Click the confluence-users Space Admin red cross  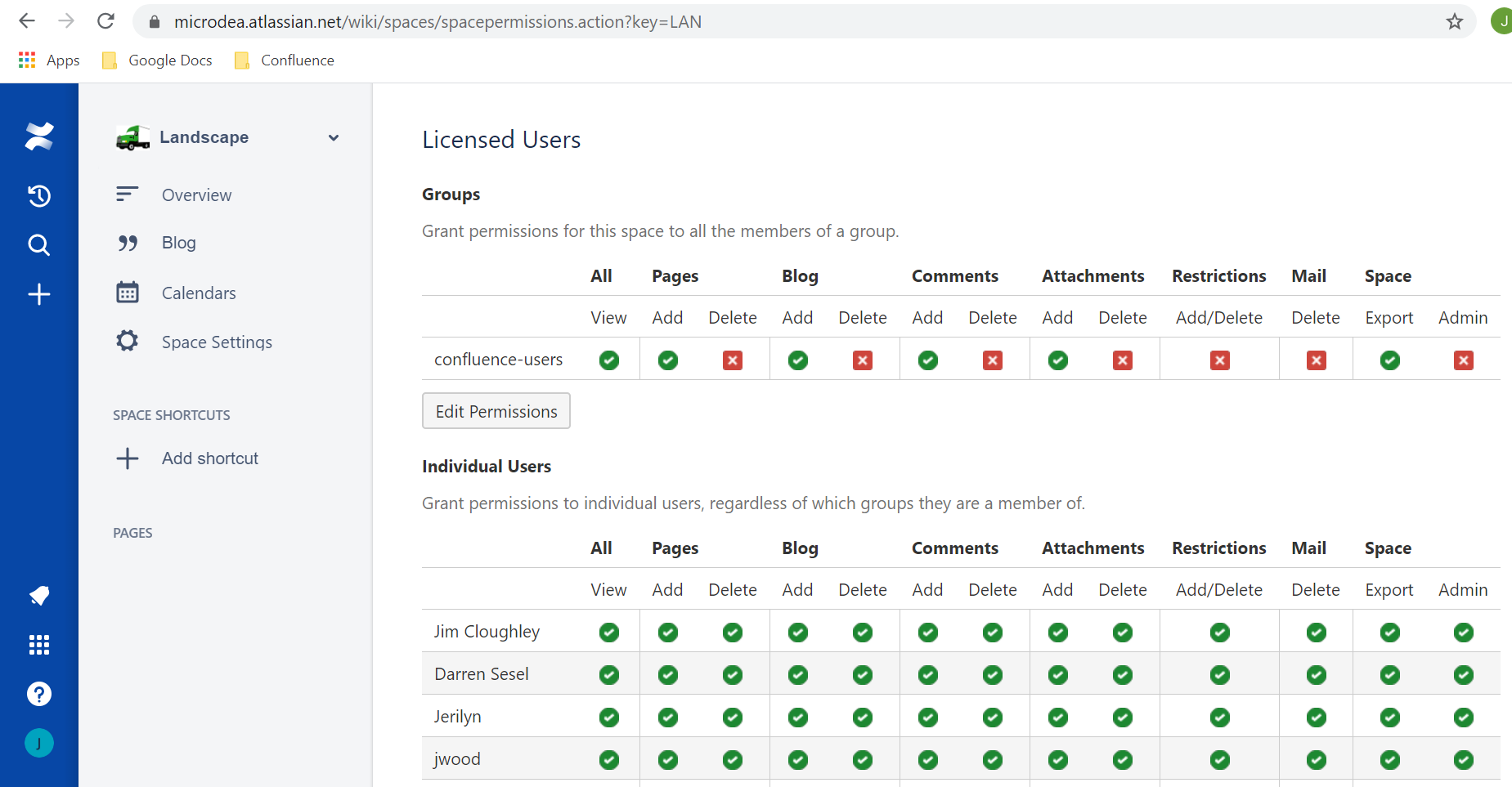pyautogui.click(x=1464, y=360)
